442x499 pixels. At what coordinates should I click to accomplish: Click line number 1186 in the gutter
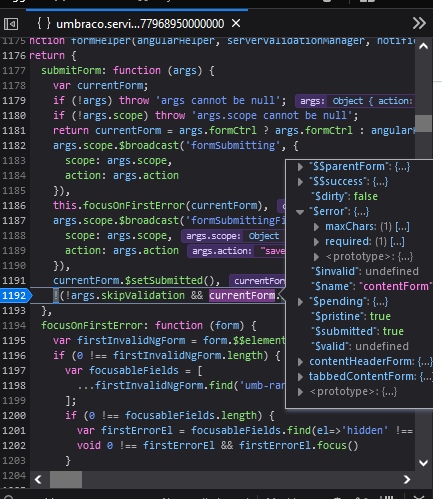[x=14, y=206]
